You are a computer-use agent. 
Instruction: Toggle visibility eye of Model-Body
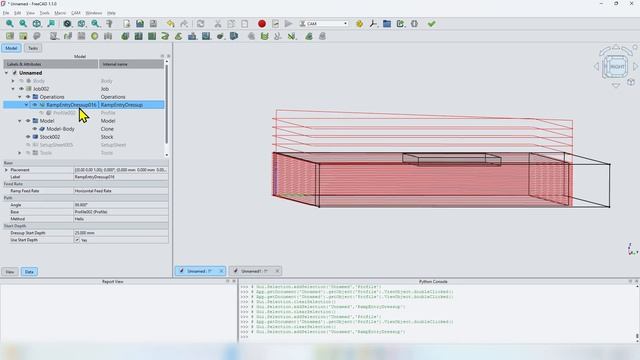(35, 129)
